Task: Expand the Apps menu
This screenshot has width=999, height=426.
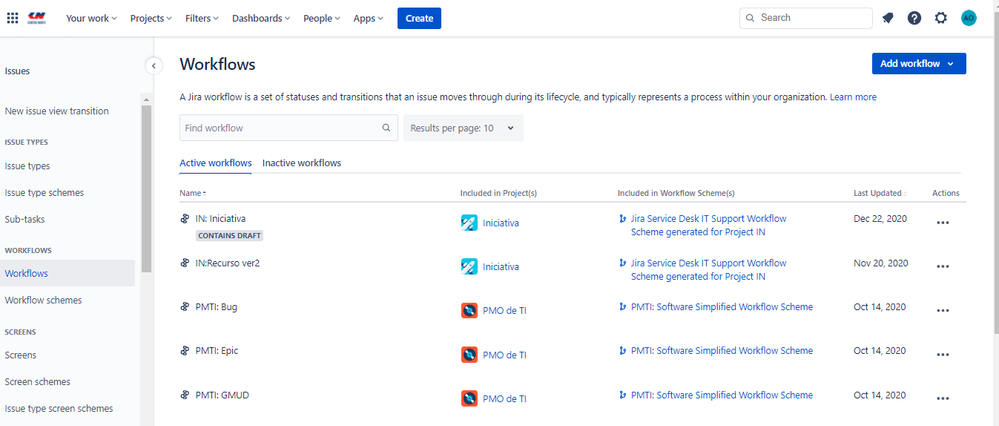Action: coord(368,18)
